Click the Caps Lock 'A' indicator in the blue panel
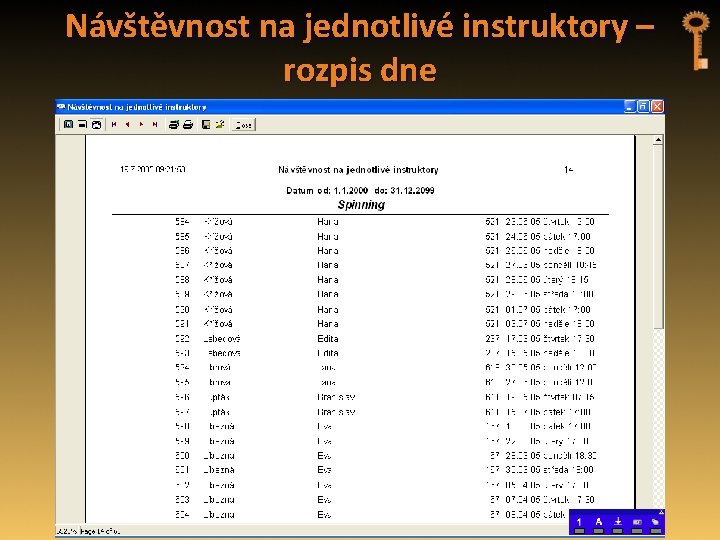This screenshot has width=720, height=540. point(598,522)
